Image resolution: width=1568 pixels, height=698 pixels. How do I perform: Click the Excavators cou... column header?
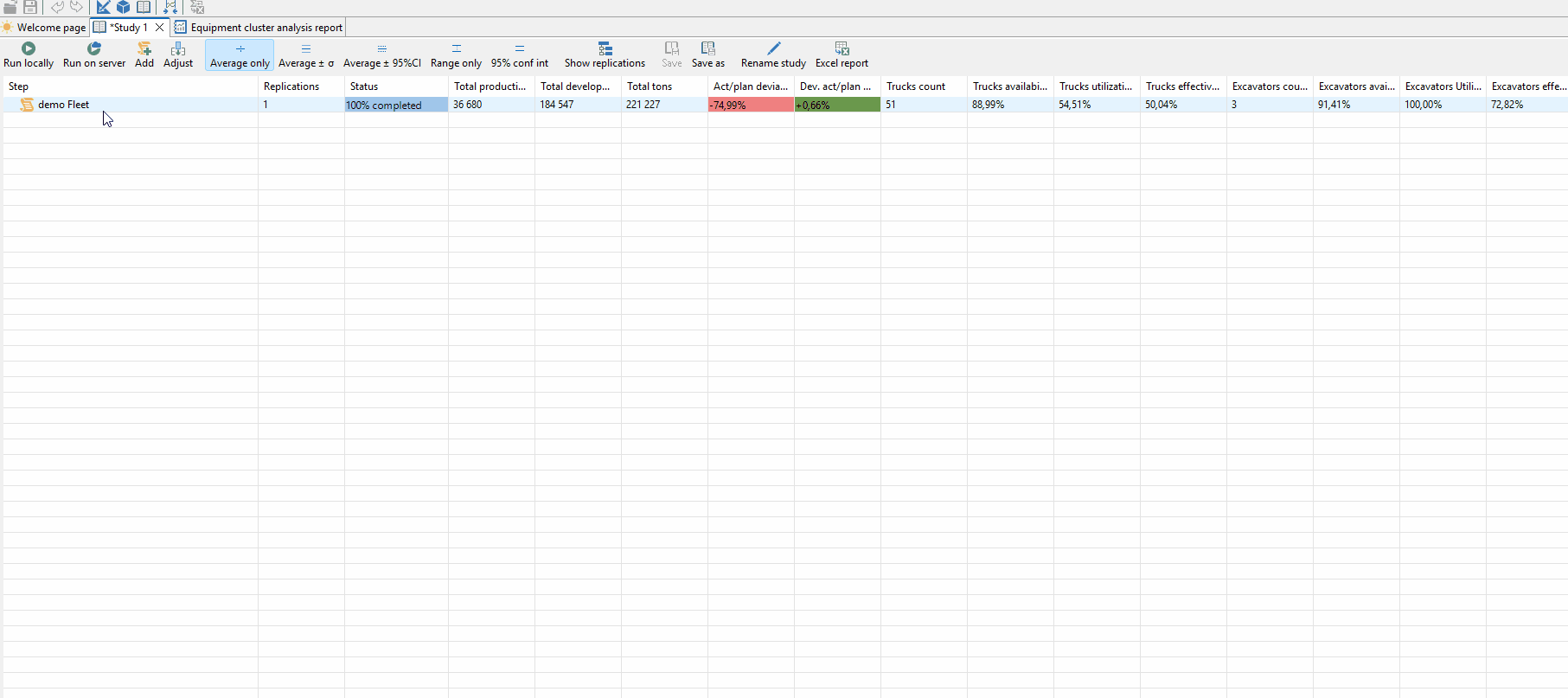[x=1270, y=86]
